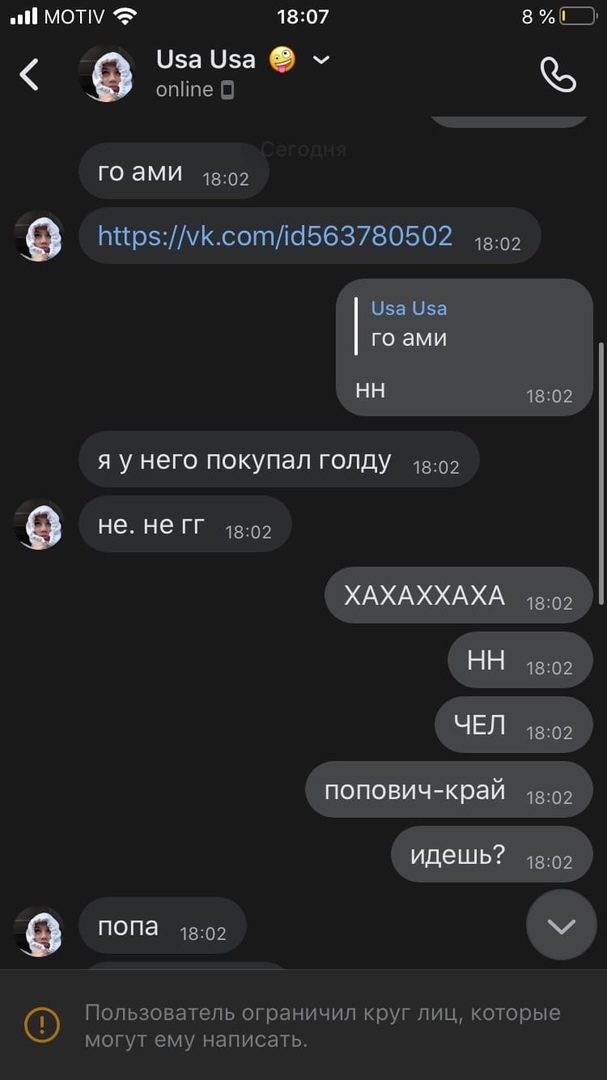The width and height of the screenshot is (607, 1080).
Task: Tap avatar beside 'не. не гг' message
Action: (39, 524)
